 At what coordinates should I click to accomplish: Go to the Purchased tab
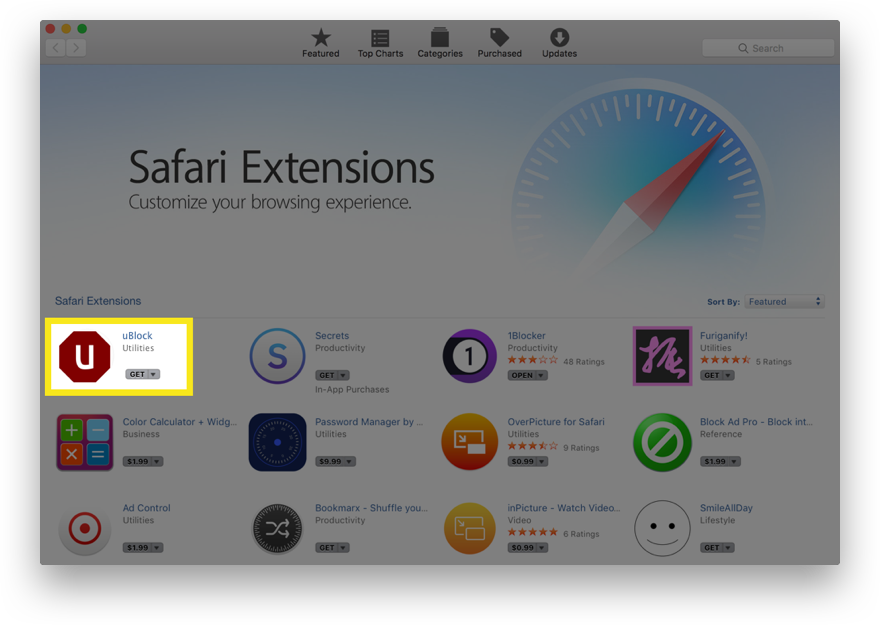[x=499, y=43]
